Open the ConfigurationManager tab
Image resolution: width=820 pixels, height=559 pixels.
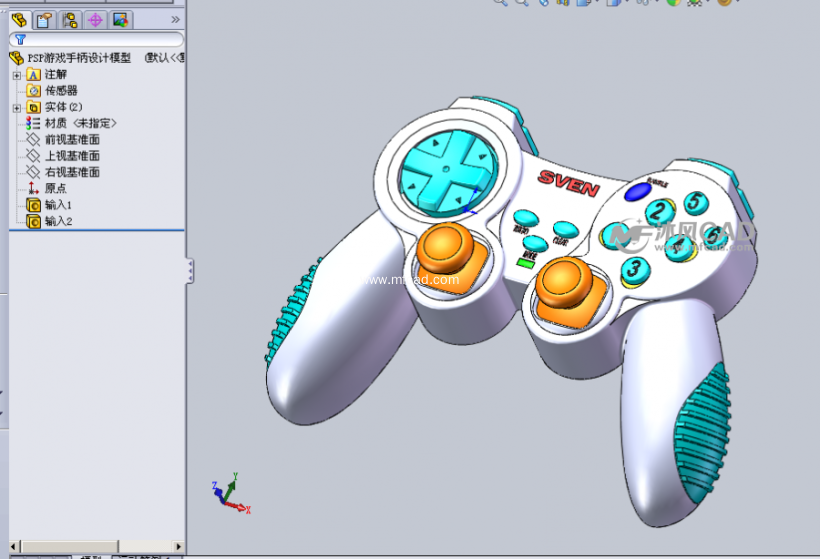point(69,19)
